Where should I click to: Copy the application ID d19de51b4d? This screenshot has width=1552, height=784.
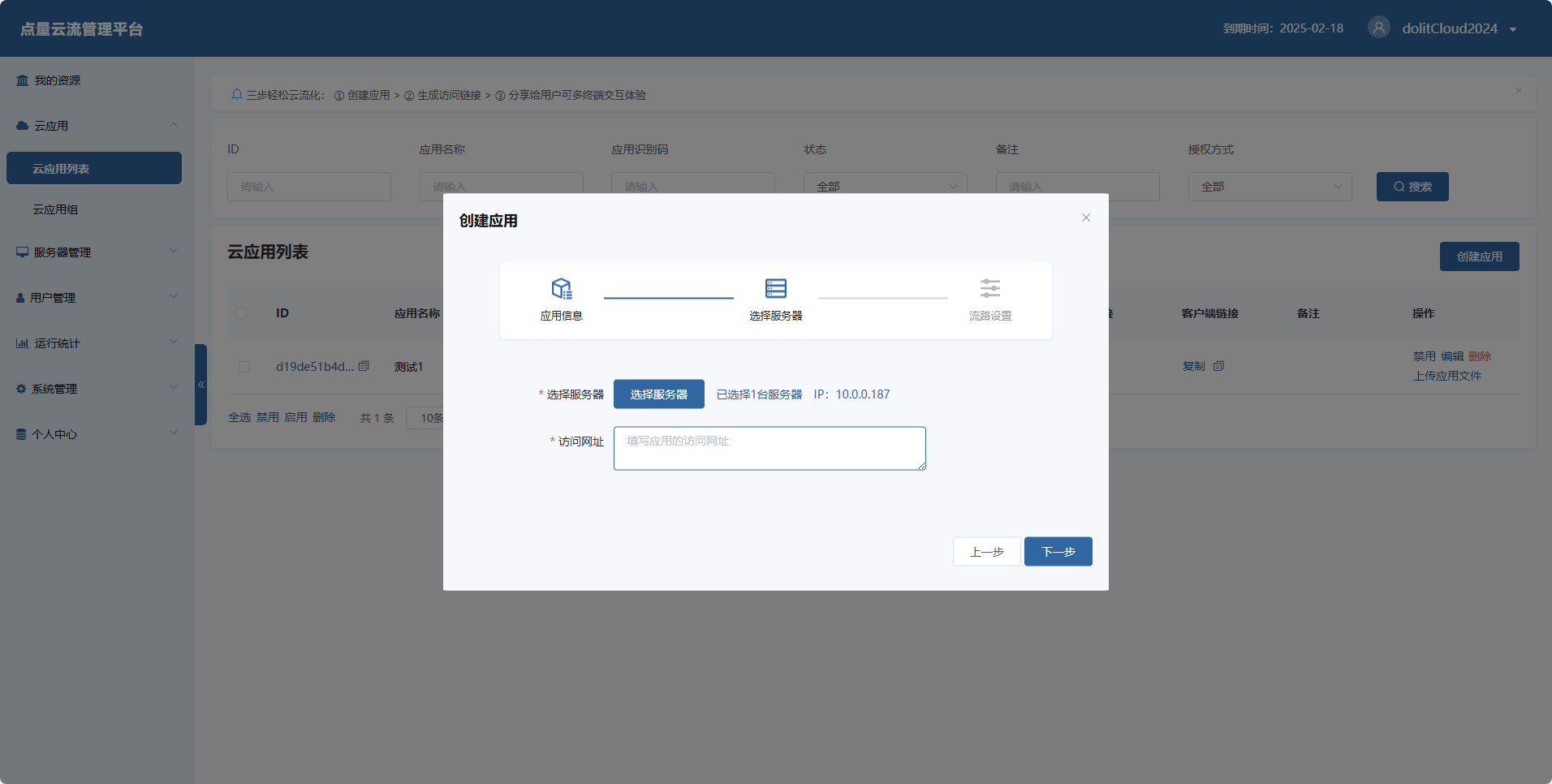tap(364, 366)
